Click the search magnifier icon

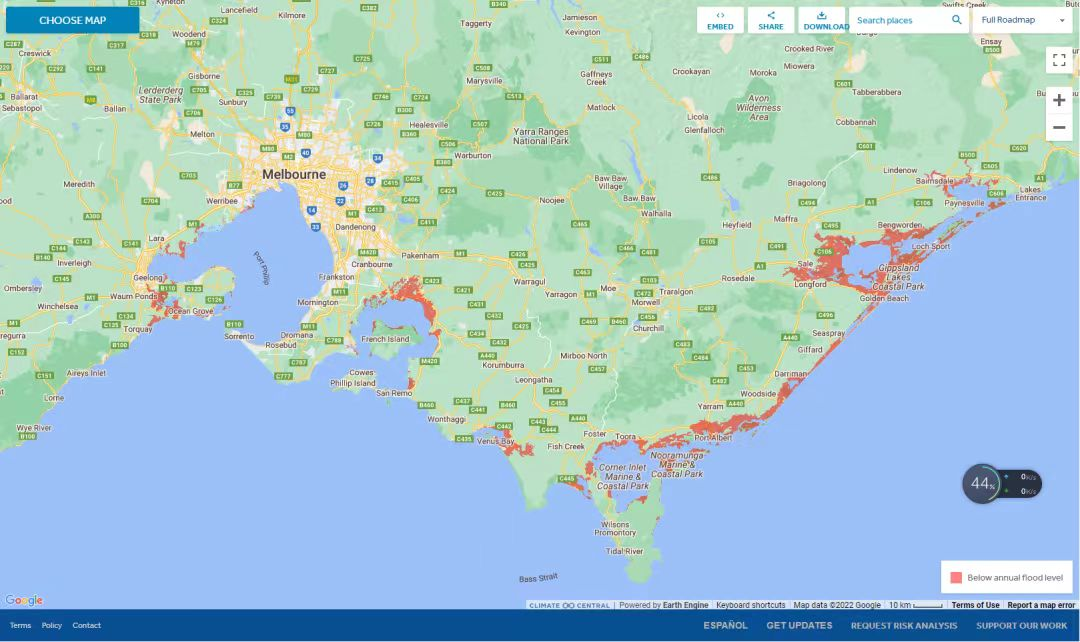click(957, 20)
